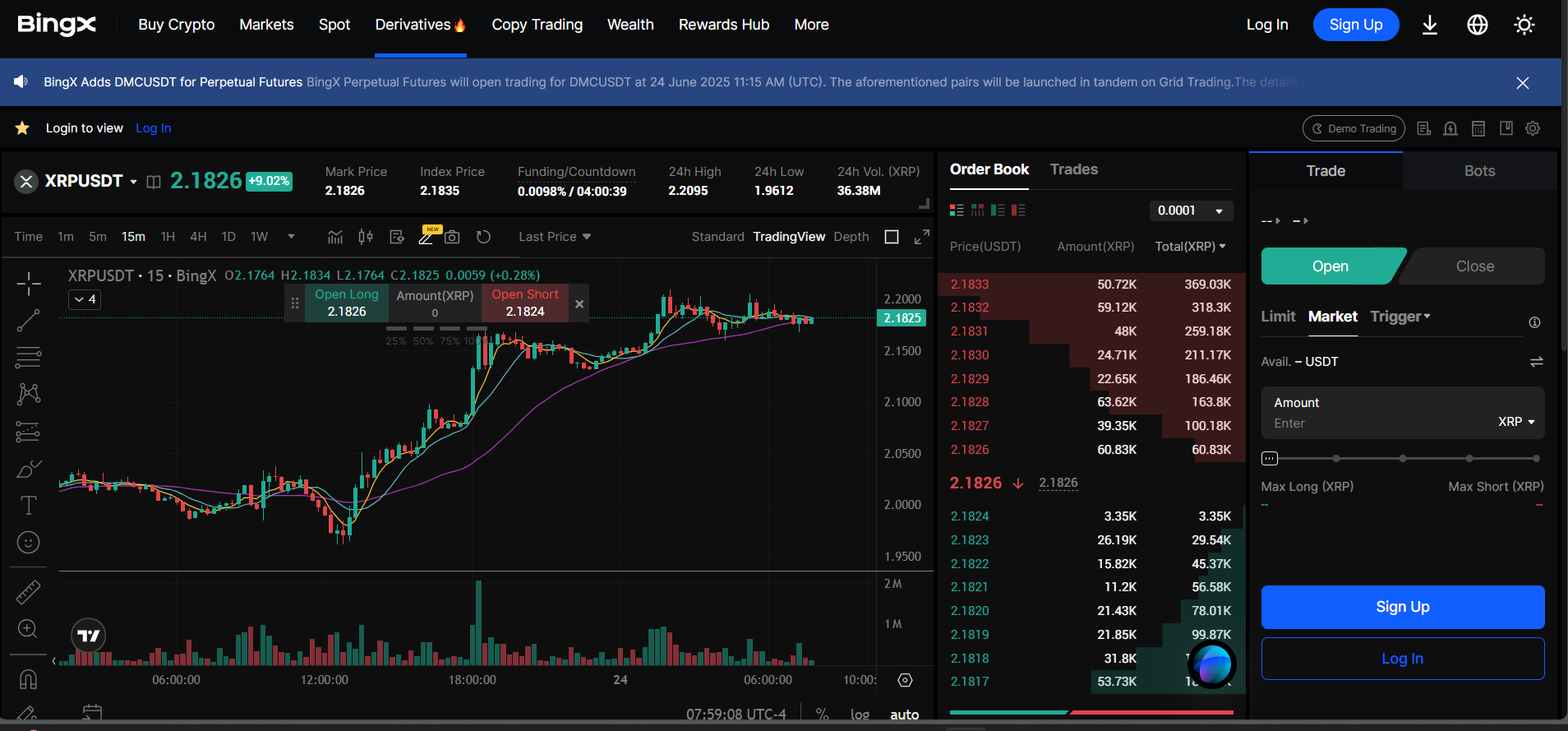Screen dimensions: 1568x731
Task: Click the Demo Trading button
Action: tap(1354, 128)
